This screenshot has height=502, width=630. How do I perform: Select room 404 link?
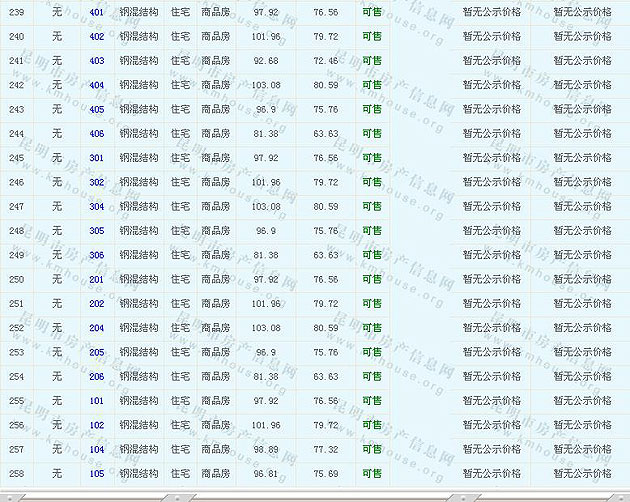(x=96, y=85)
